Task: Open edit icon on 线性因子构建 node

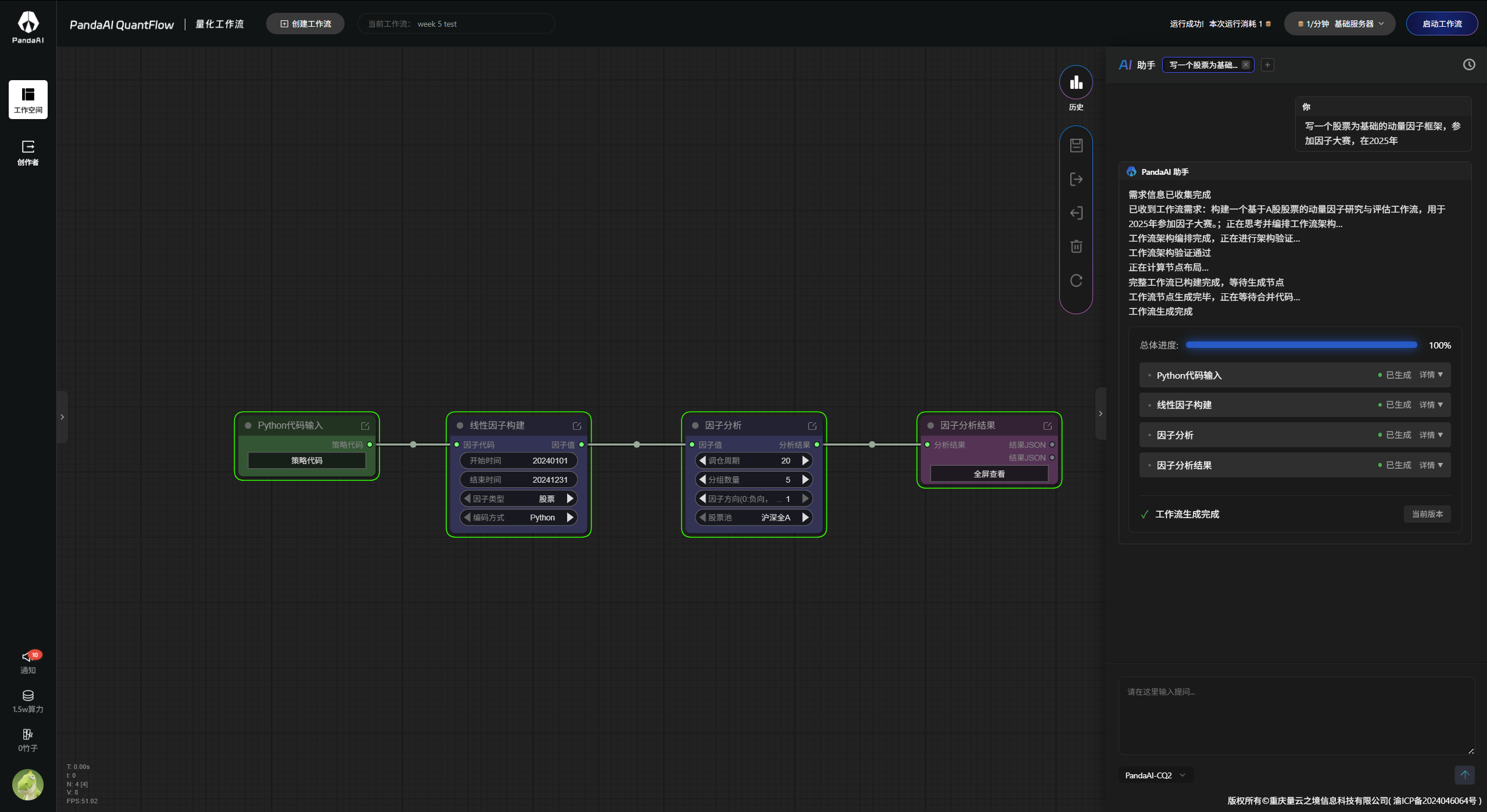Action: pos(577,426)
